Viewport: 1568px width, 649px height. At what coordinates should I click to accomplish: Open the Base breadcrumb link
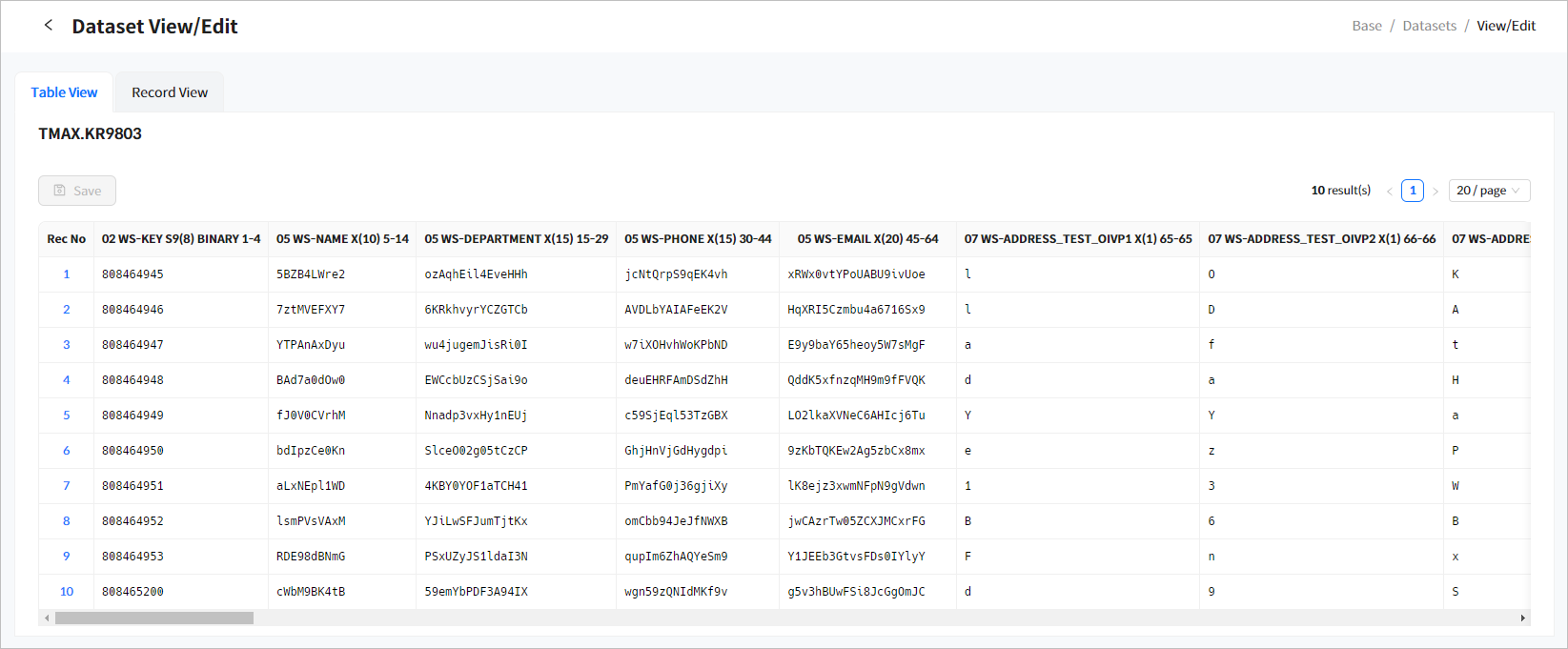1366,26
